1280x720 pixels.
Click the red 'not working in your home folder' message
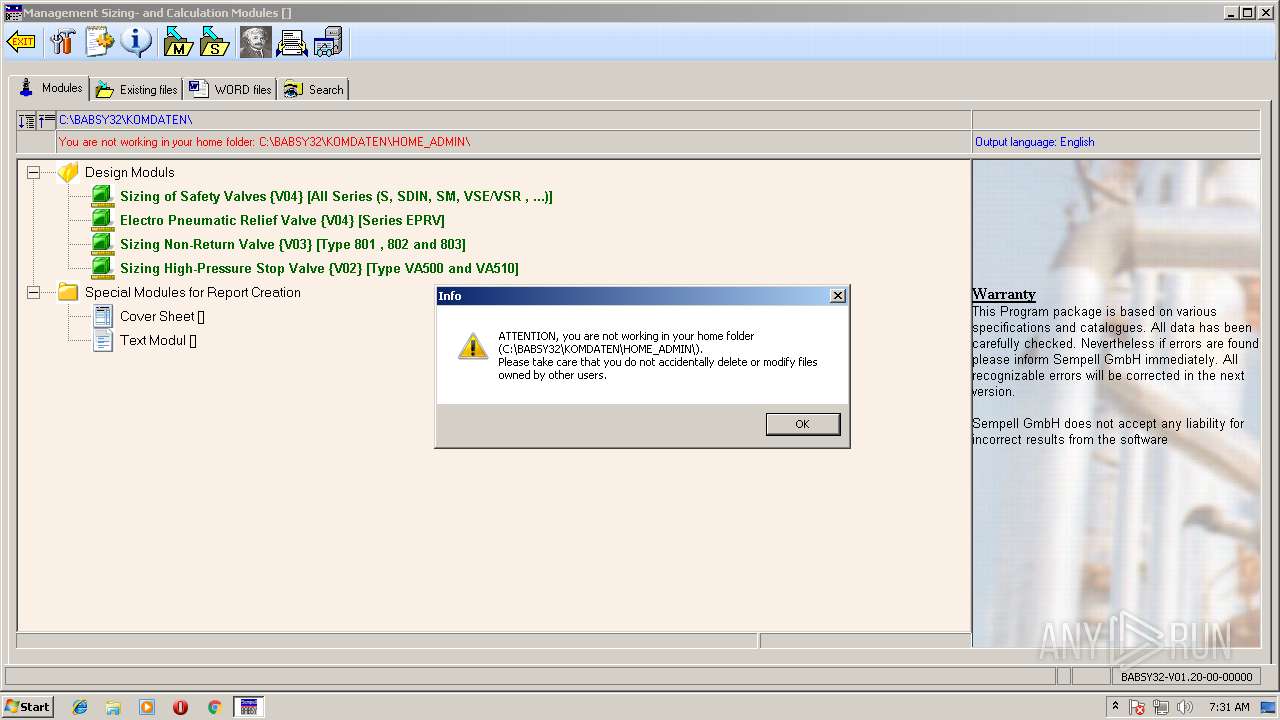point(264,142)
